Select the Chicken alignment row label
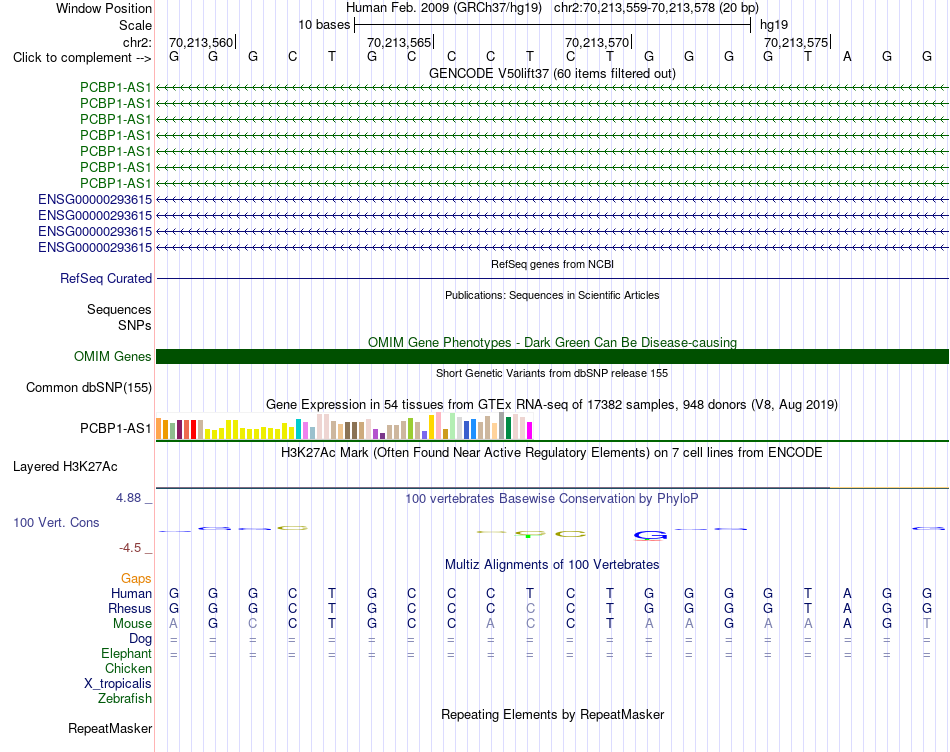Image resolution: width=950 pixels, height=752 pixels. coord(128,668)
